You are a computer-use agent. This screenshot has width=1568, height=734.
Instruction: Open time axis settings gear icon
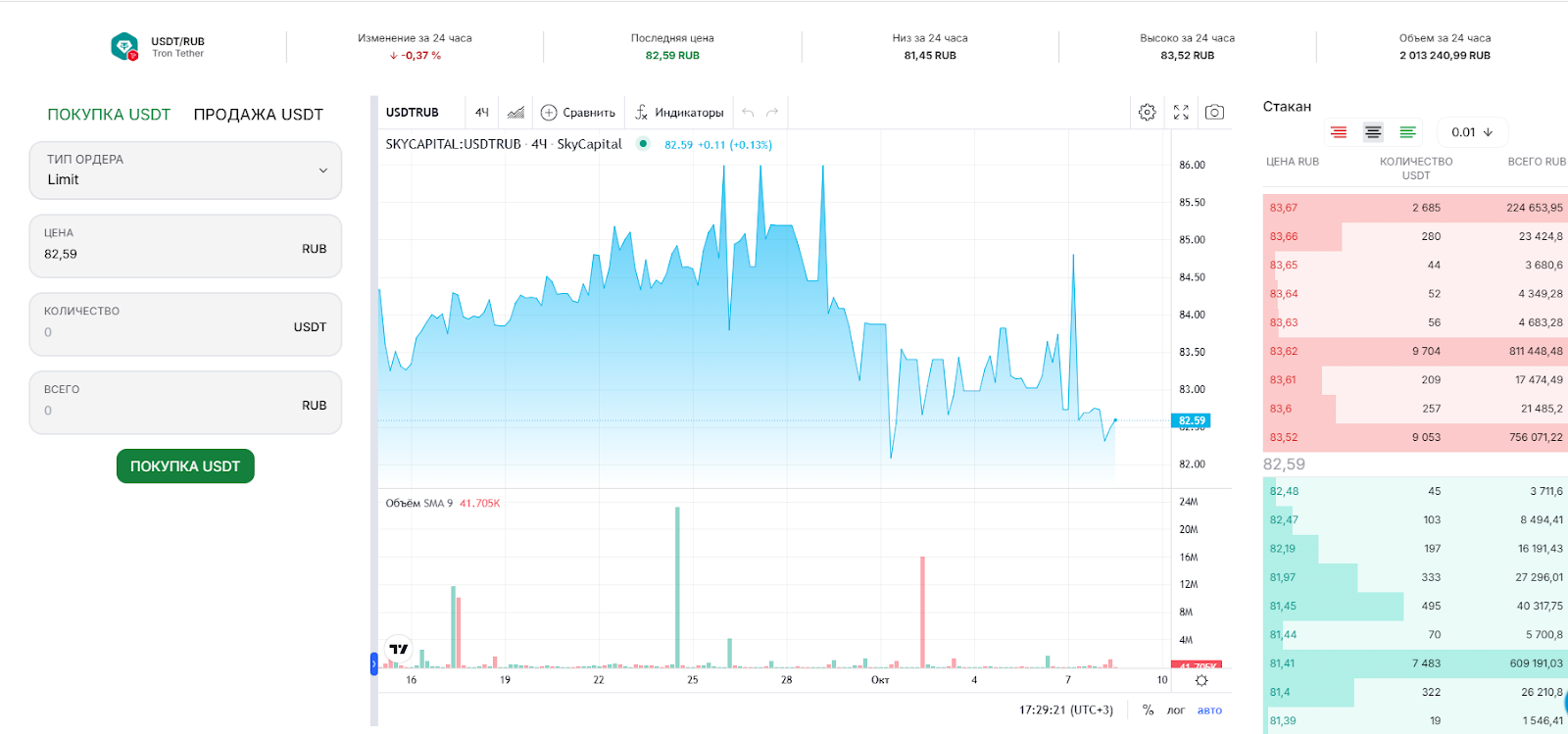click(1201, 680)
